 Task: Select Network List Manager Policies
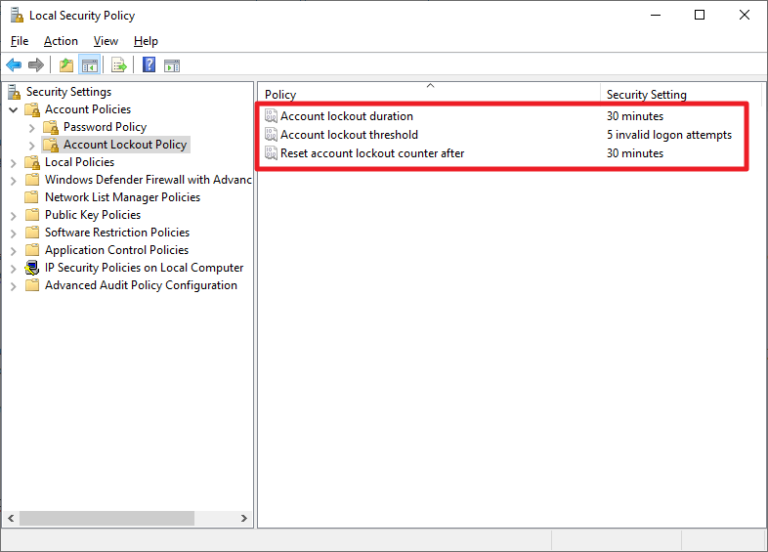point(122,197)
